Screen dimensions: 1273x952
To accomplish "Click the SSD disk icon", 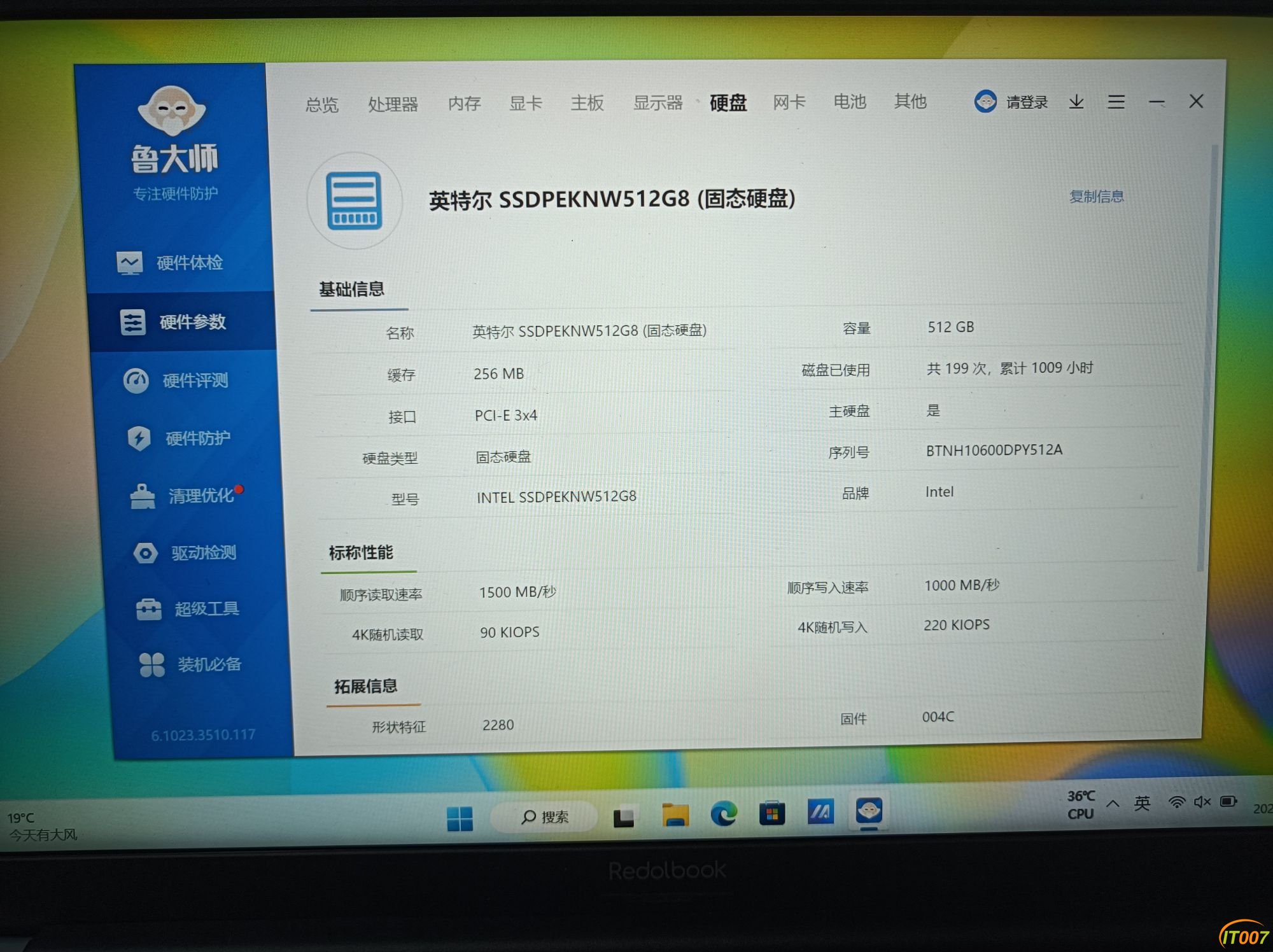I will point(355,200).
